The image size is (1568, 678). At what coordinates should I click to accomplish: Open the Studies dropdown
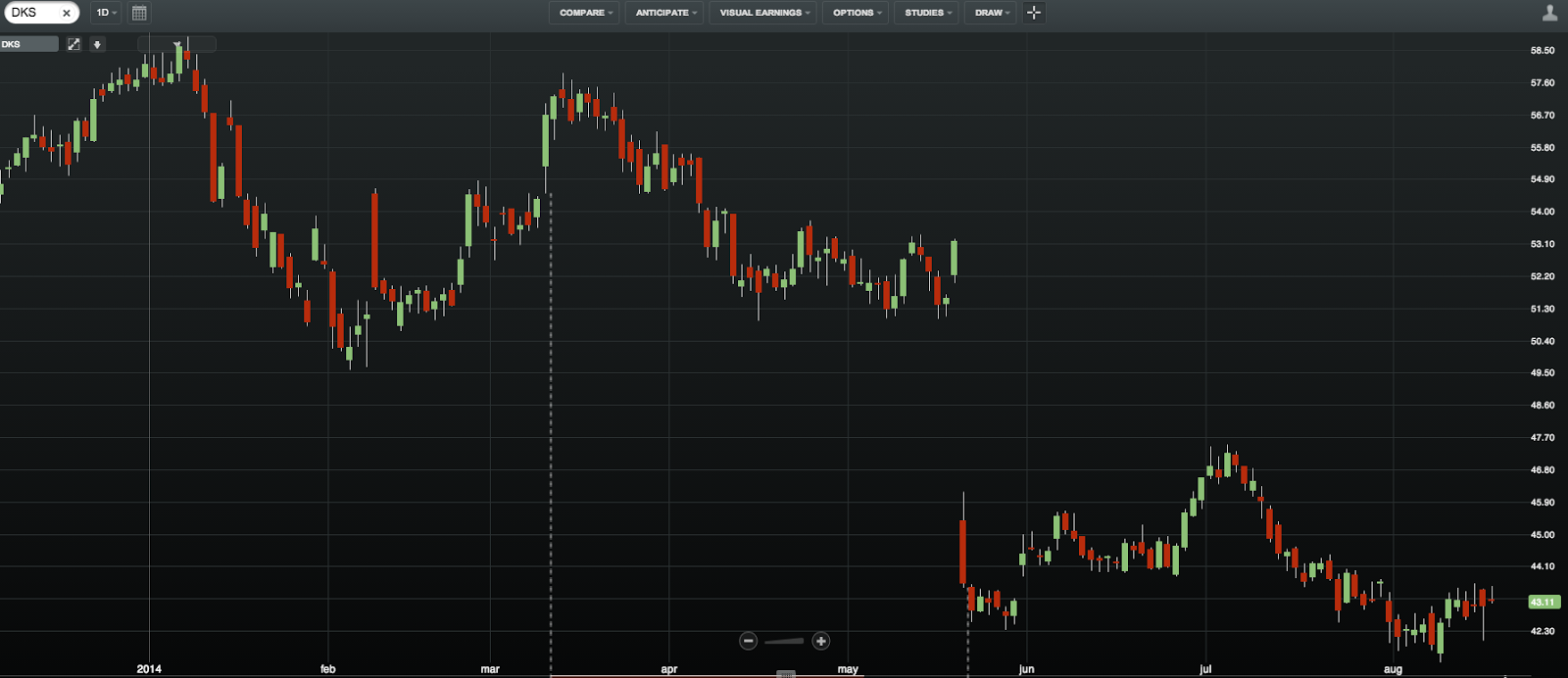[927, 13]
